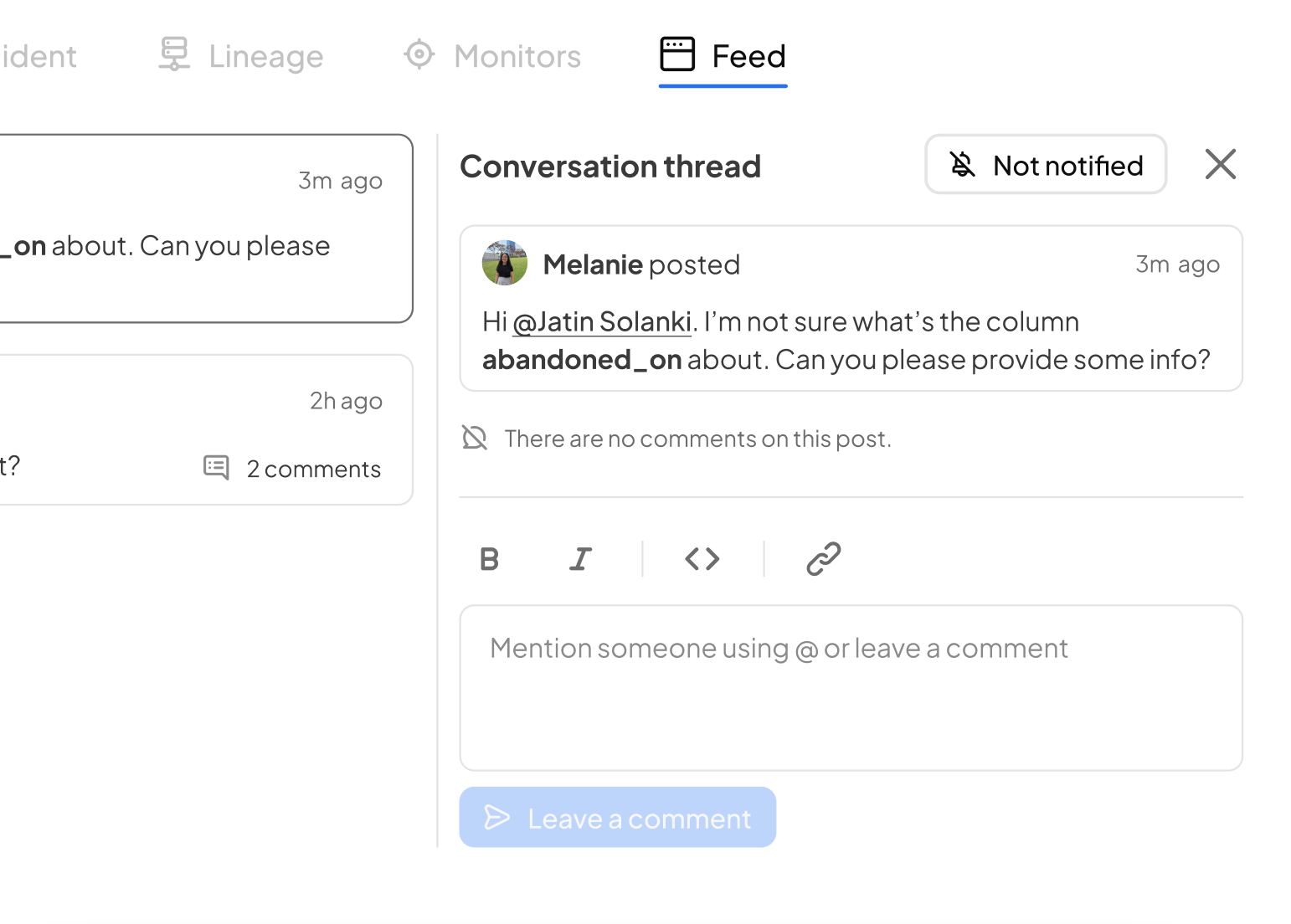Close the Conversation thread panel
The image size is (1291, 924).
[1220, 164]
